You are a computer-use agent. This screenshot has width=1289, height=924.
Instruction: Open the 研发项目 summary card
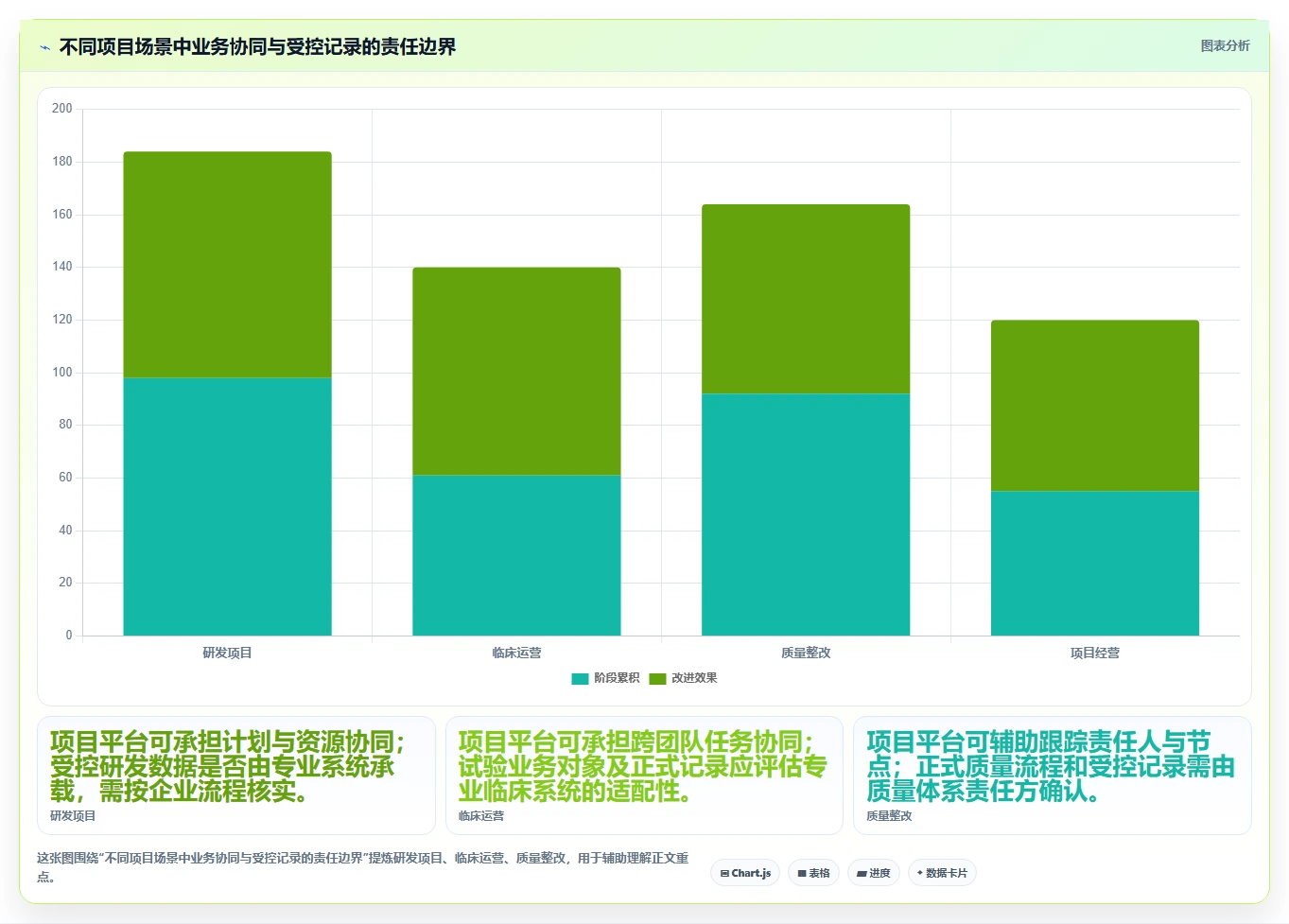click(236, 776)
